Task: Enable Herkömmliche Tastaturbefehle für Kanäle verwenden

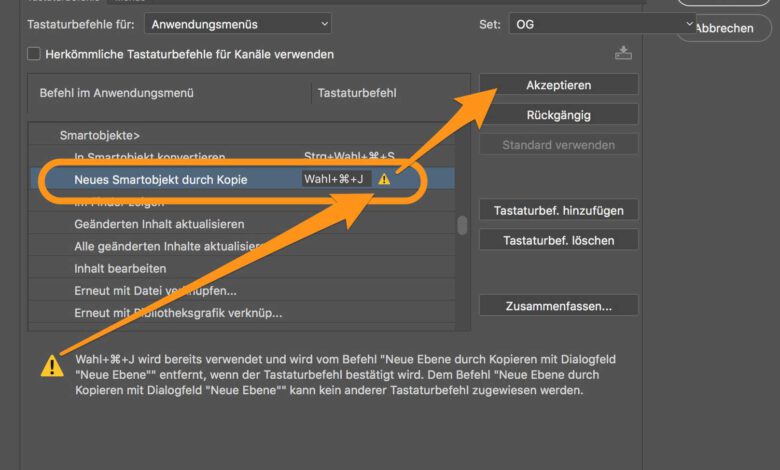Action: pyautogui.click(x=34, y=54)
